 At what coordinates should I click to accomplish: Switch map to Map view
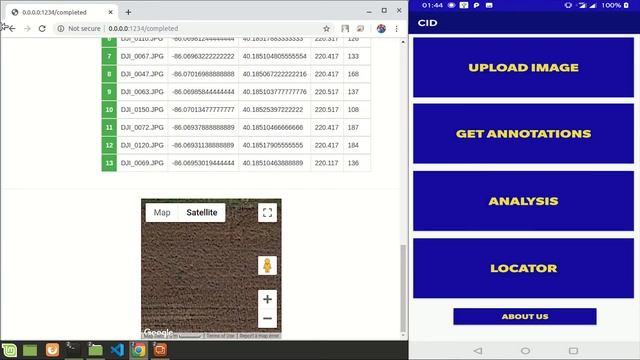point(162,213)
